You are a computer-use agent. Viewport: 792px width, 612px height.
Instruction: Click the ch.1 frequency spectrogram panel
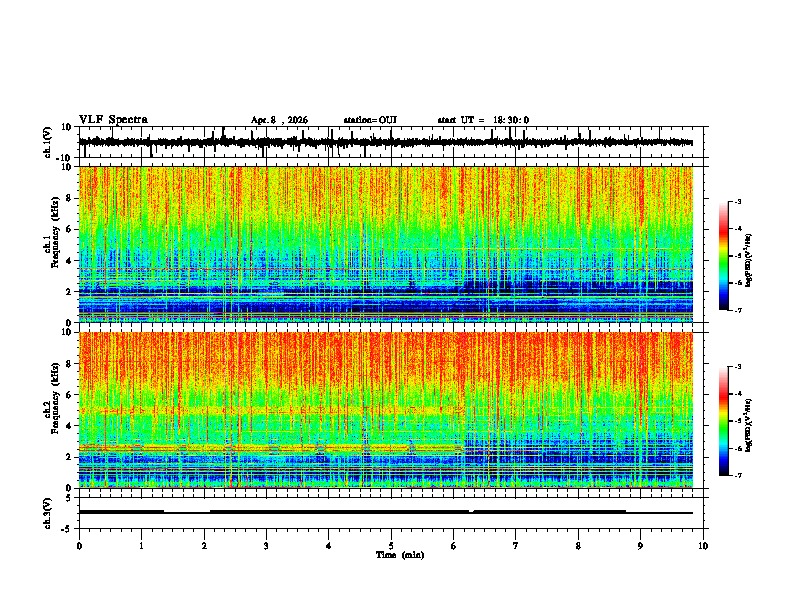[386, 244]
